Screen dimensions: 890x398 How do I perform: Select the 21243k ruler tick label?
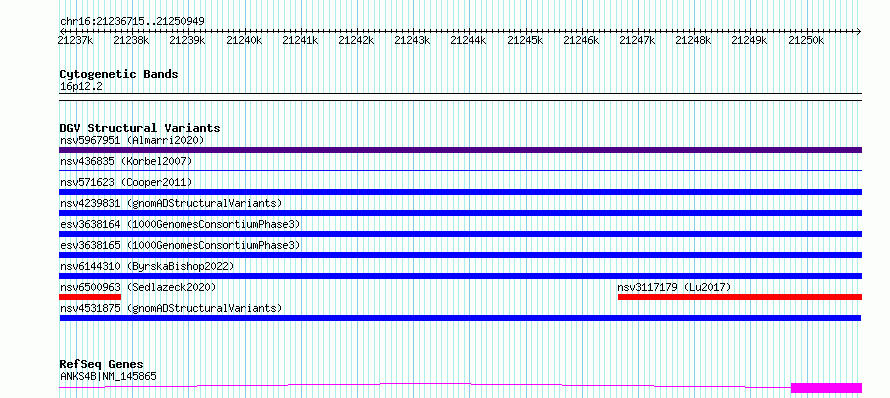tap(413, 40)
